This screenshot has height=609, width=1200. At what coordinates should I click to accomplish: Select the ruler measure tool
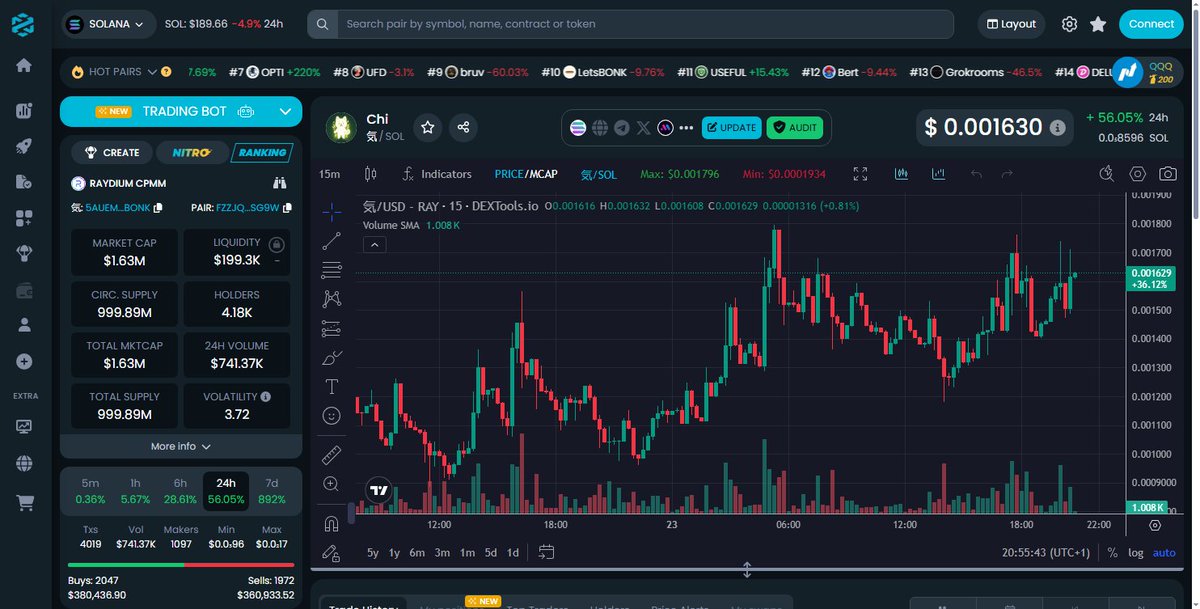(332, 456)
